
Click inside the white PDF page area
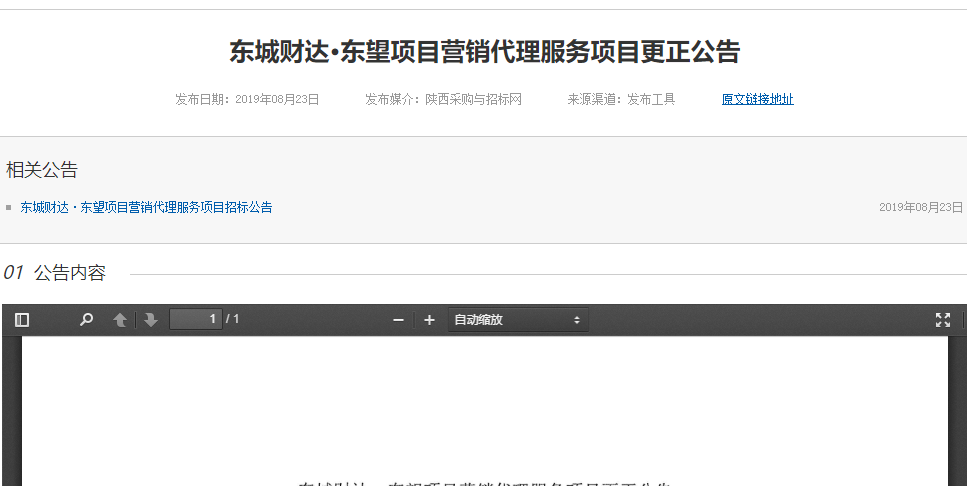[x=484, y=410]
